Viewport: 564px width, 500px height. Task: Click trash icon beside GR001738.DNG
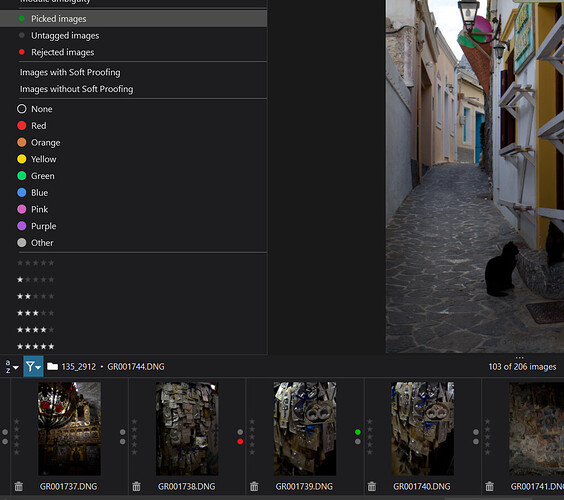coord(136,486)
